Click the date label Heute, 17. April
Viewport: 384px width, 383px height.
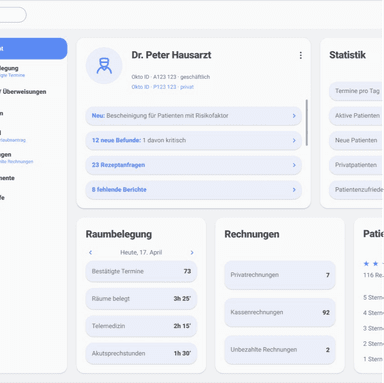pyautogui.click(x=141, y=252)
